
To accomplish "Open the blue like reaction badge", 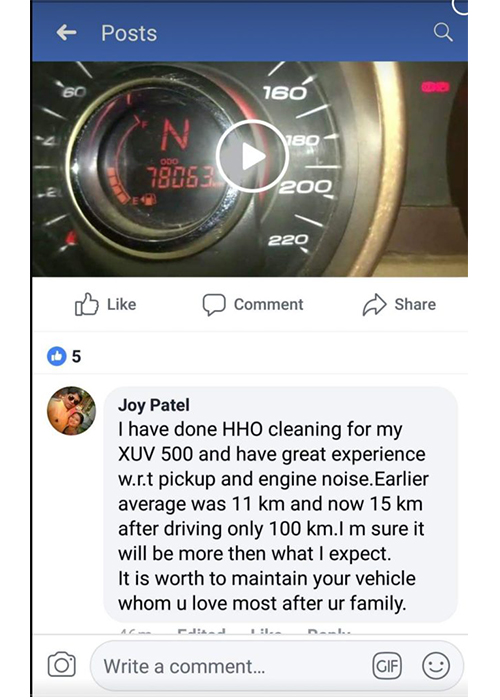I will (57, 356).
